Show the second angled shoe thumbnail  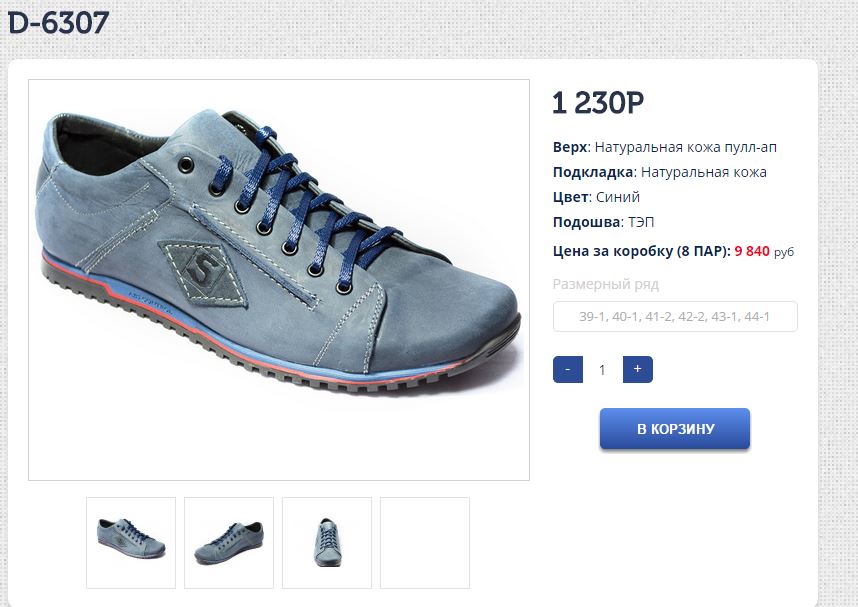(229, 542)
